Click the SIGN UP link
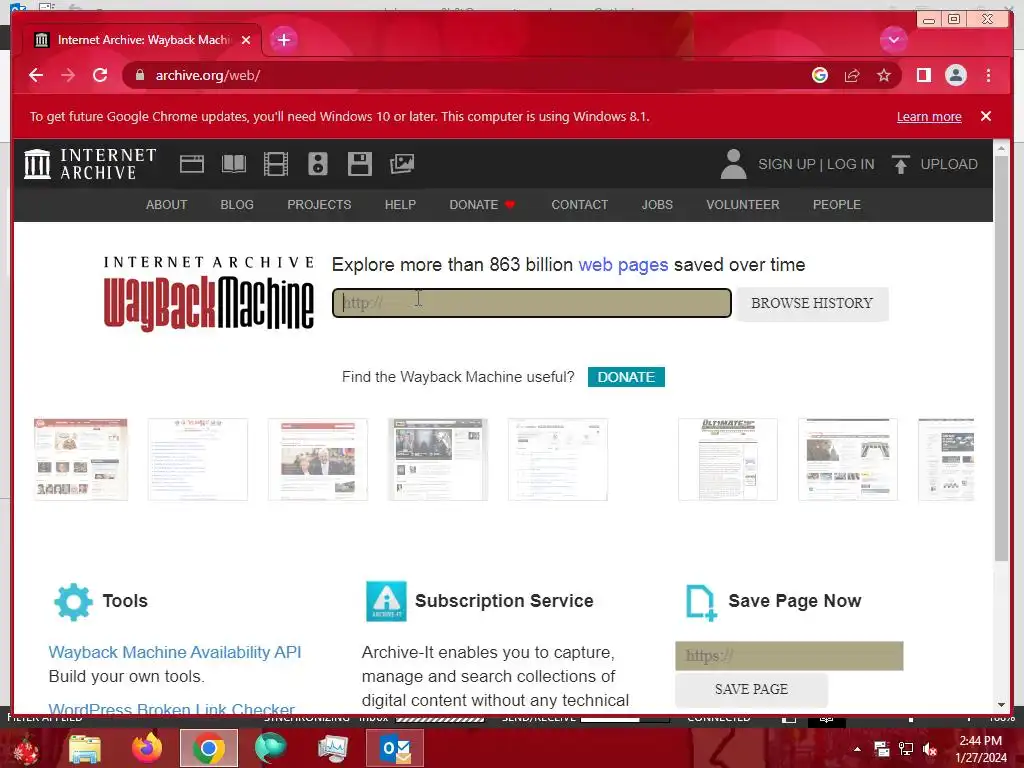 point(786,164)
